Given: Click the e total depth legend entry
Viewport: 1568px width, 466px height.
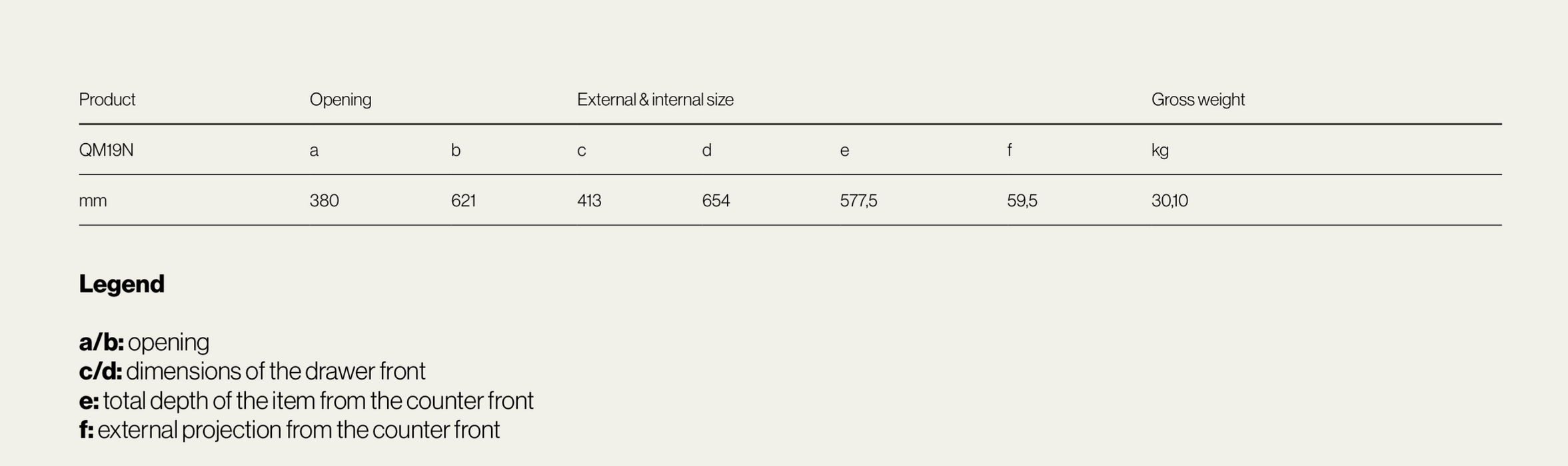Looking at the screenshot, I should point(306,401).
